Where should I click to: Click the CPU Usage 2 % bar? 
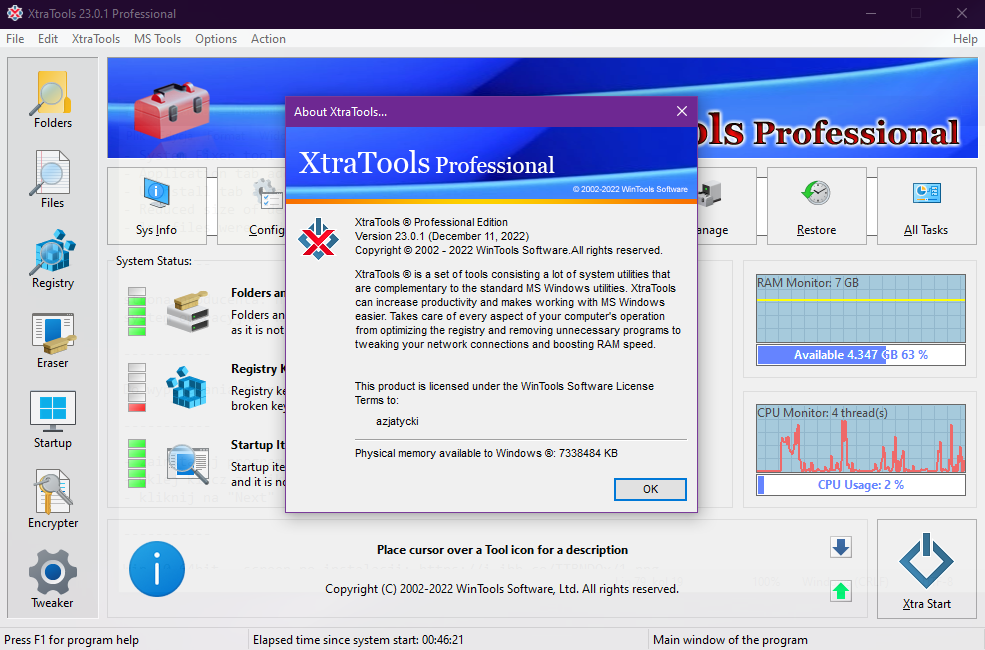click(861, 485)
